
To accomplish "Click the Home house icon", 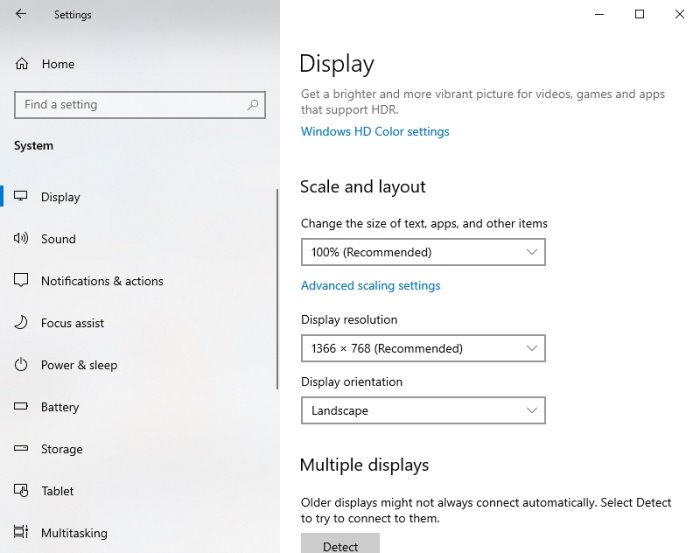I will coord(21,64).
